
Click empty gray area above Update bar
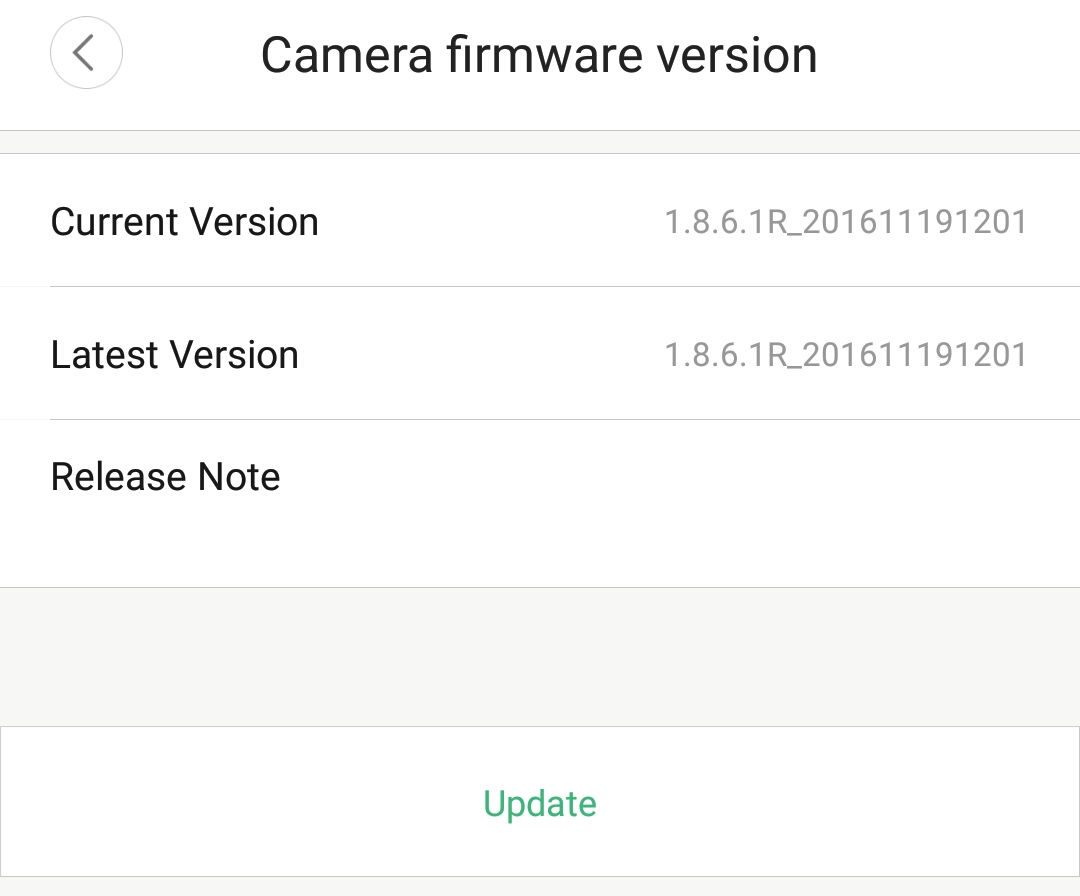(x=540, y=656)
